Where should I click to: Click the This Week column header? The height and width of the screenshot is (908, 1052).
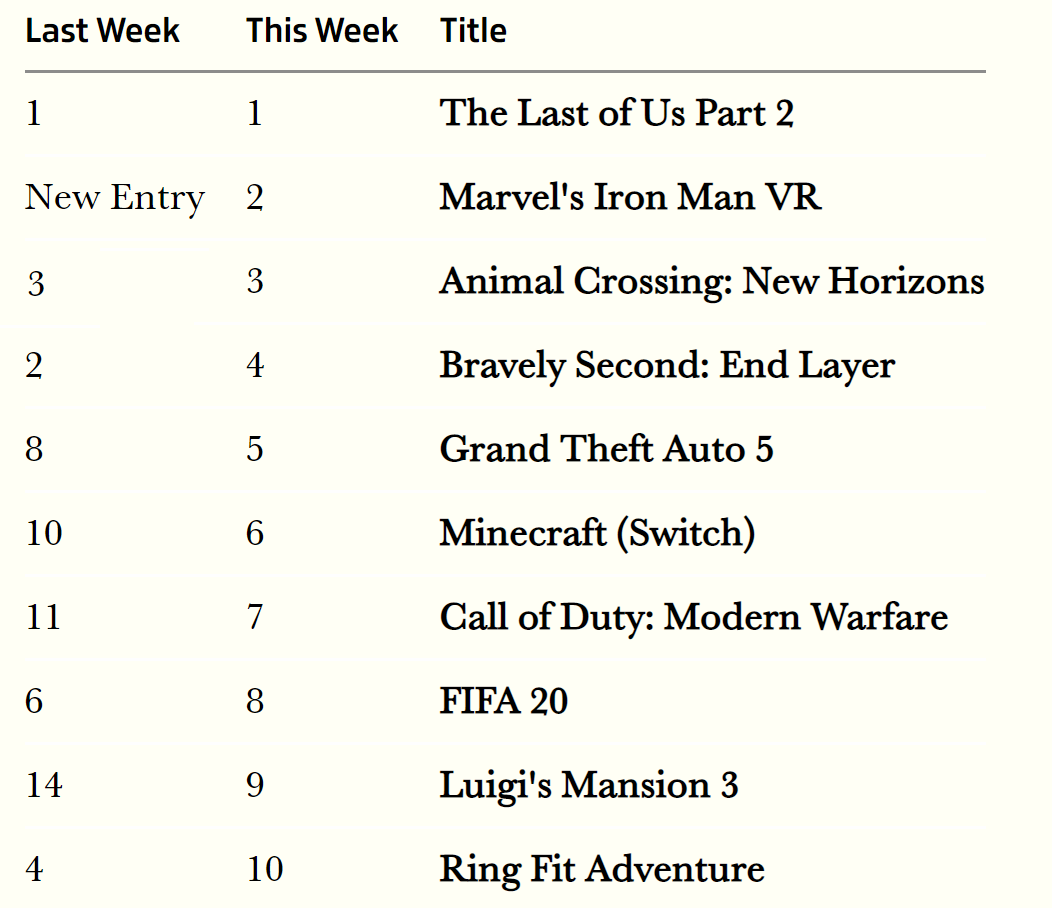tap(322, 31)
